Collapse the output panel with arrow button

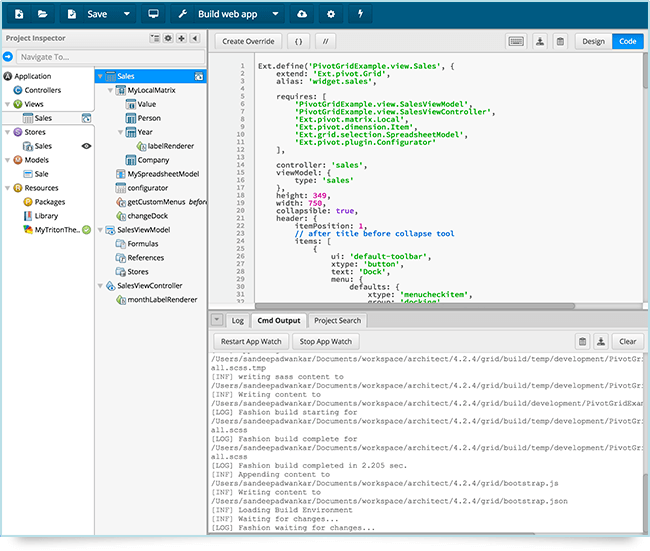pyautogui.click(x=217, y=320)
